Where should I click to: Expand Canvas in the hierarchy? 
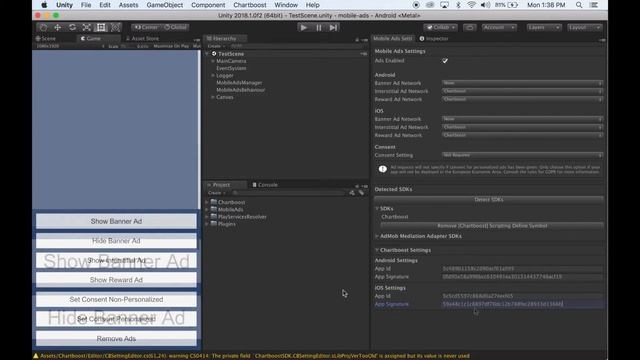213,97
